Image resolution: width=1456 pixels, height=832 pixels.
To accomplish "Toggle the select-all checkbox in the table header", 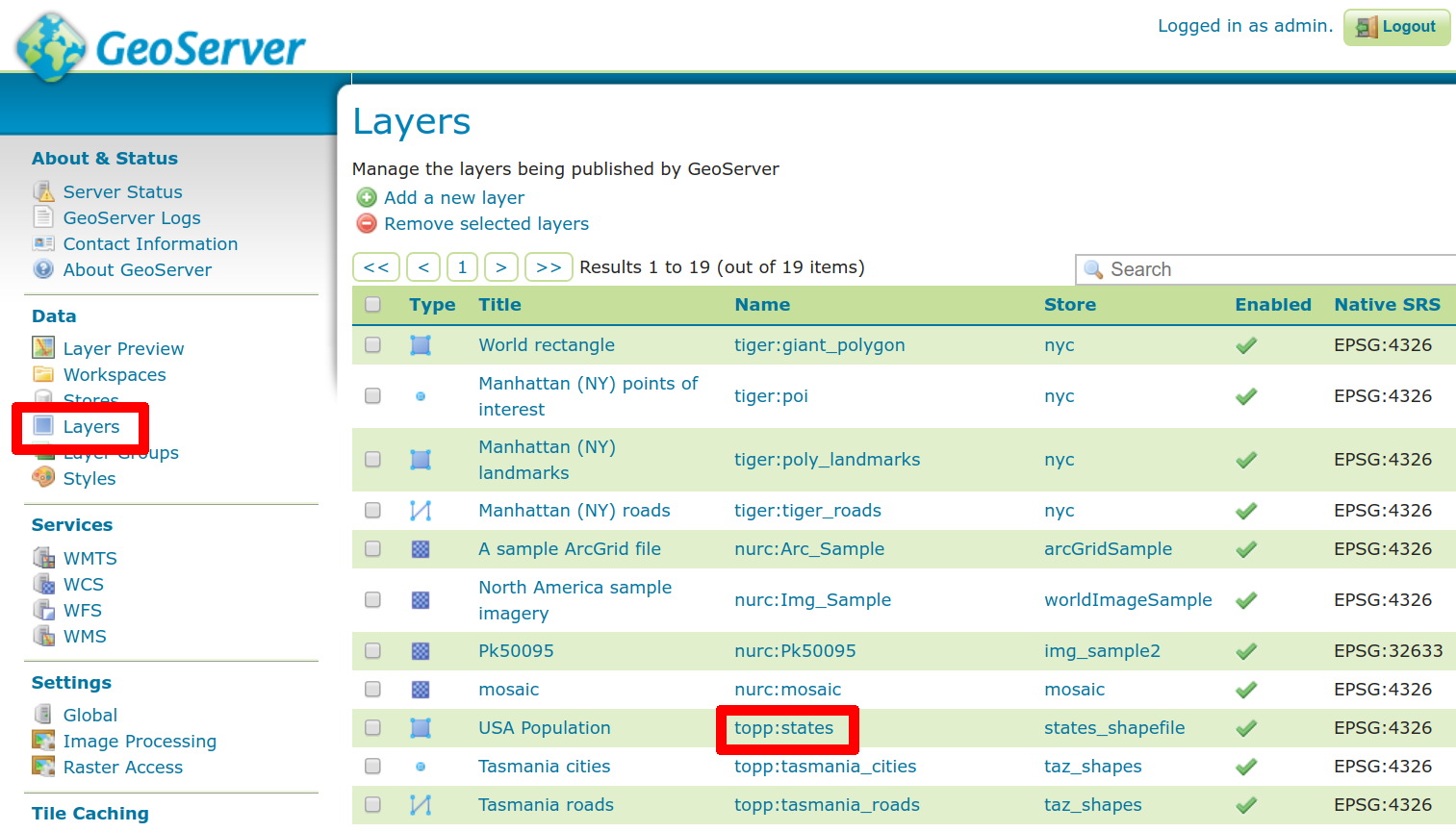I will 372,305.
